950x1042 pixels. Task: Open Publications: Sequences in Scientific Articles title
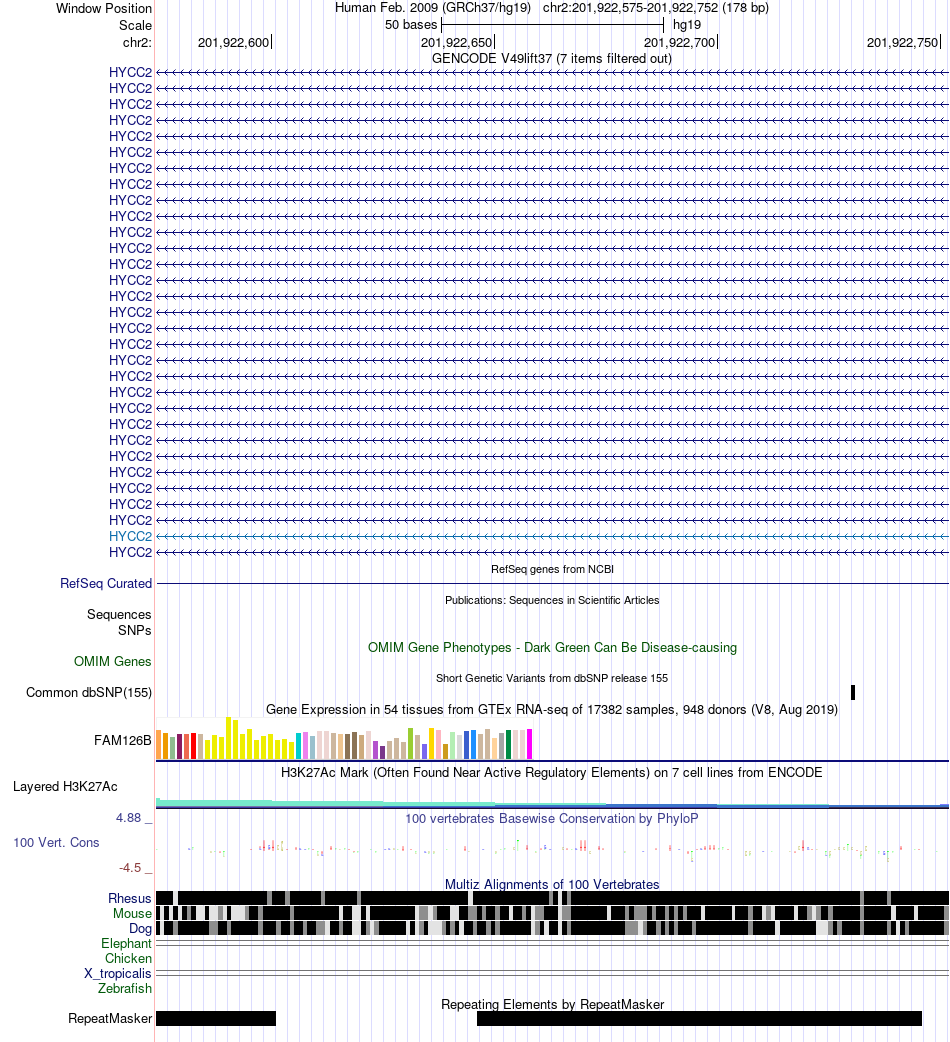(552, 600)
